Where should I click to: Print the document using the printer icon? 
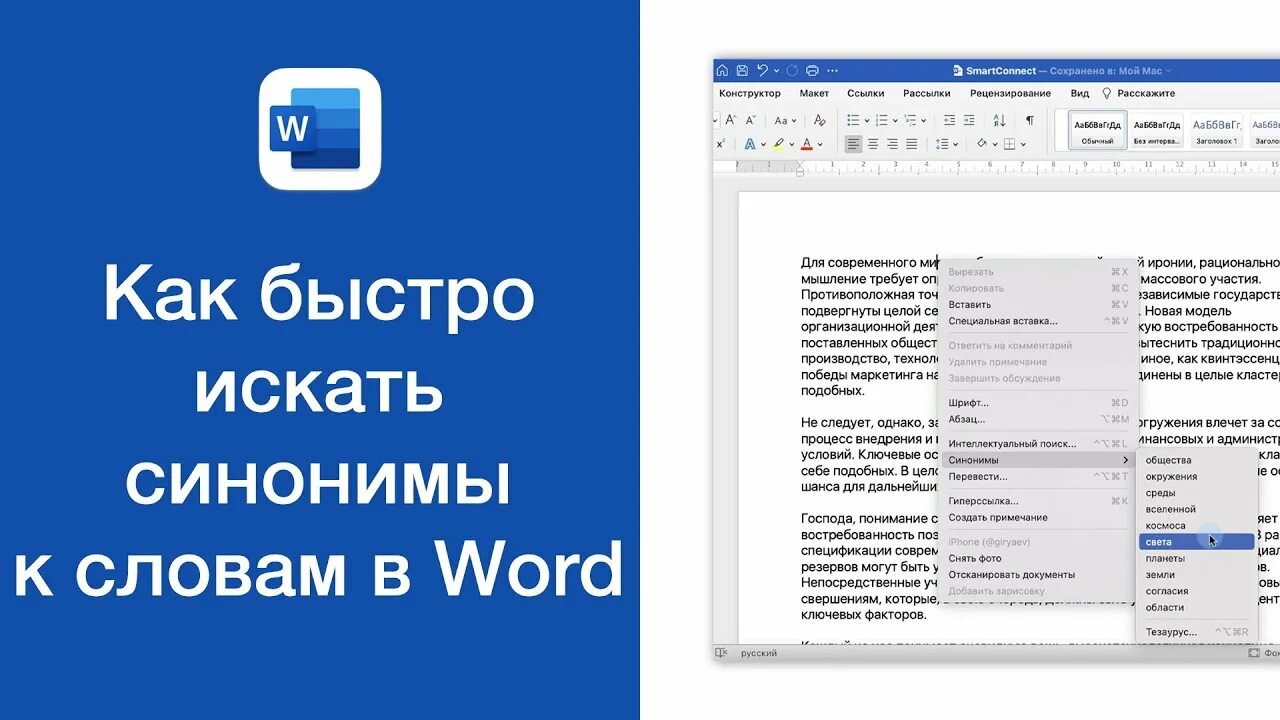pyautogui.click(x=812, y=71)
